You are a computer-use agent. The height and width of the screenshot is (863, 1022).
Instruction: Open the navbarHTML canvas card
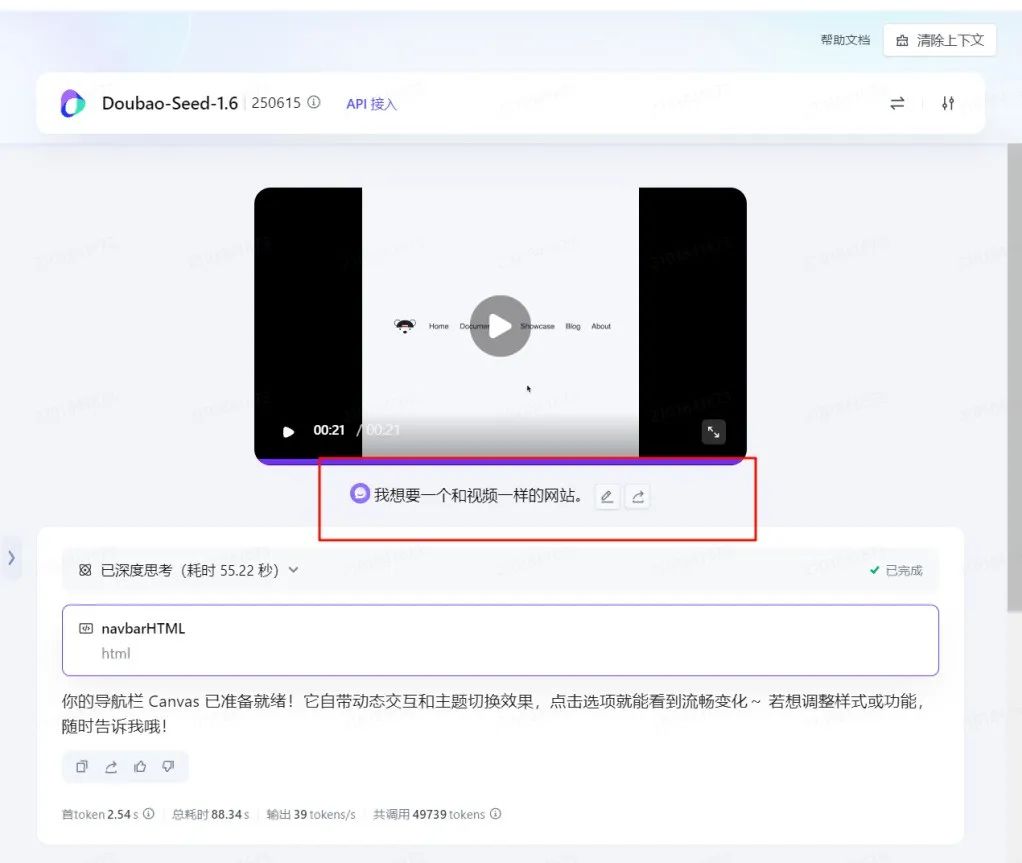[500, 640]
